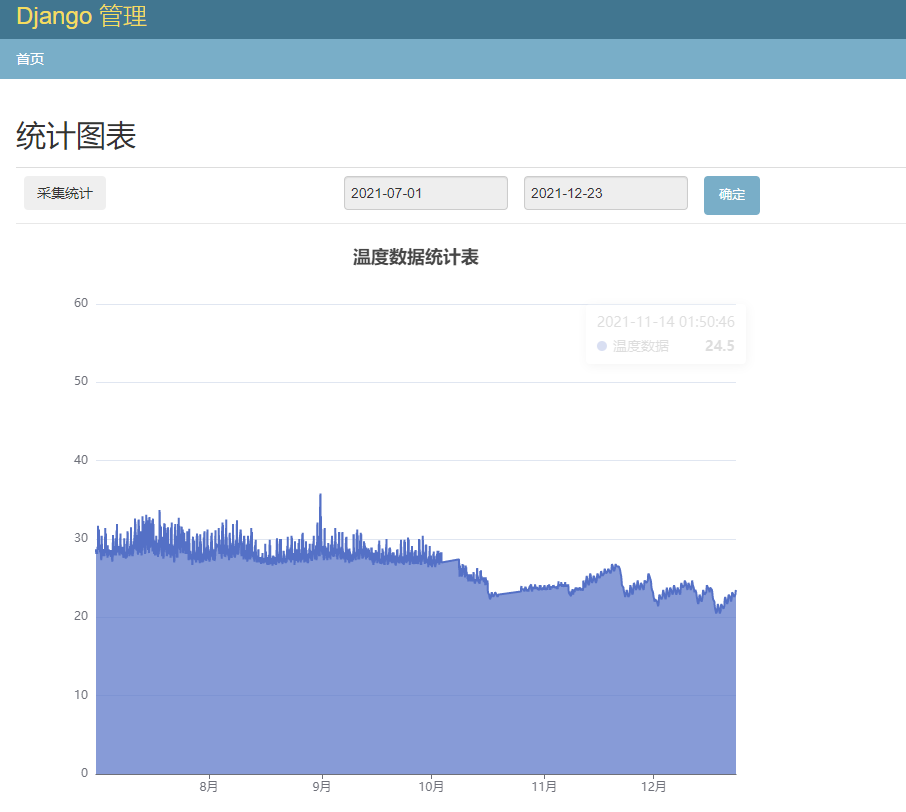
Task: Click the chart title 温度数据统计表
Action: coord(415,257)
